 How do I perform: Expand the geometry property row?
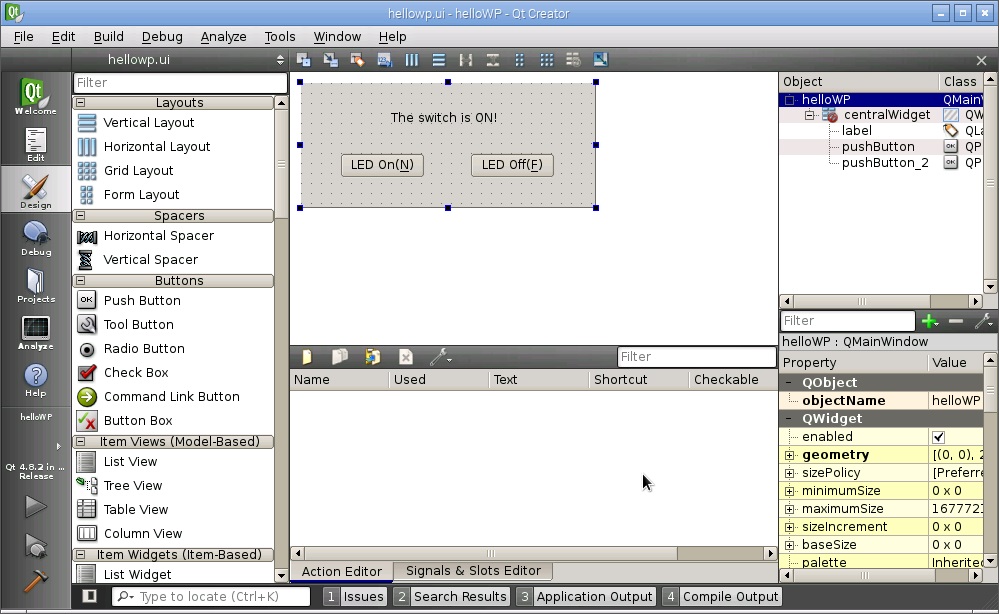(x=789, y=455)
